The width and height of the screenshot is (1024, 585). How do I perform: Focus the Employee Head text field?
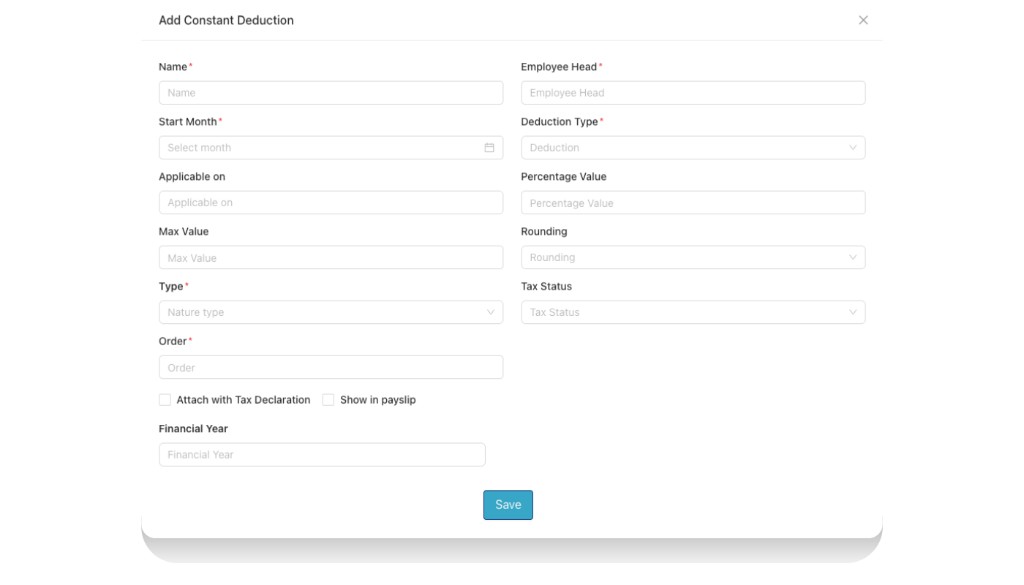click(x=690, y=92)
